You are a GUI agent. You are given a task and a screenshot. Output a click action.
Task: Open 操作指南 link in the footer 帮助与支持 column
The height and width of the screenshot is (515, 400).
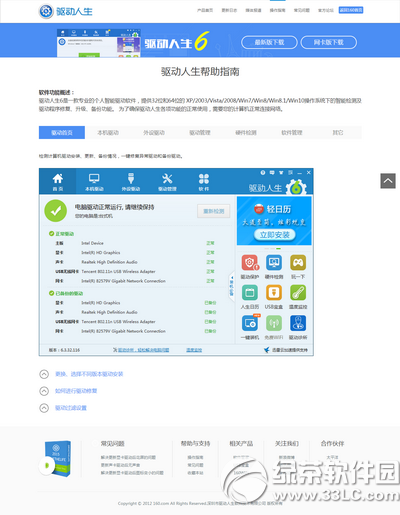point(195,458)
